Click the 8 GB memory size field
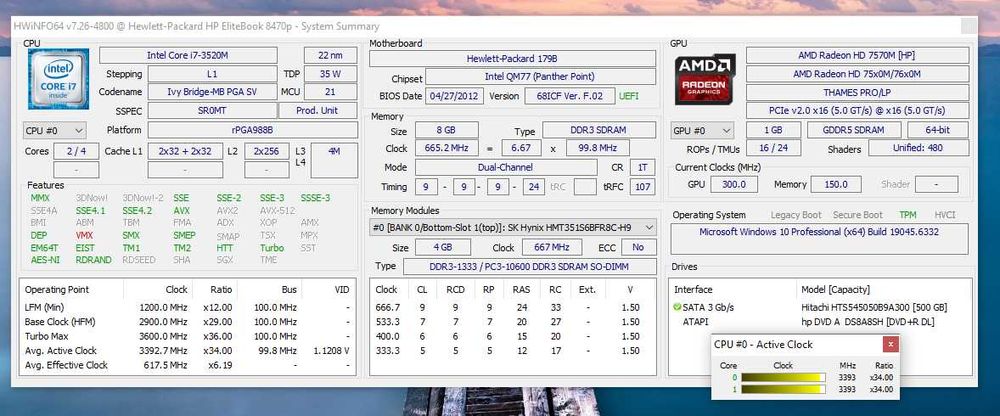1000x416 pixels. (x=446, y=130)
